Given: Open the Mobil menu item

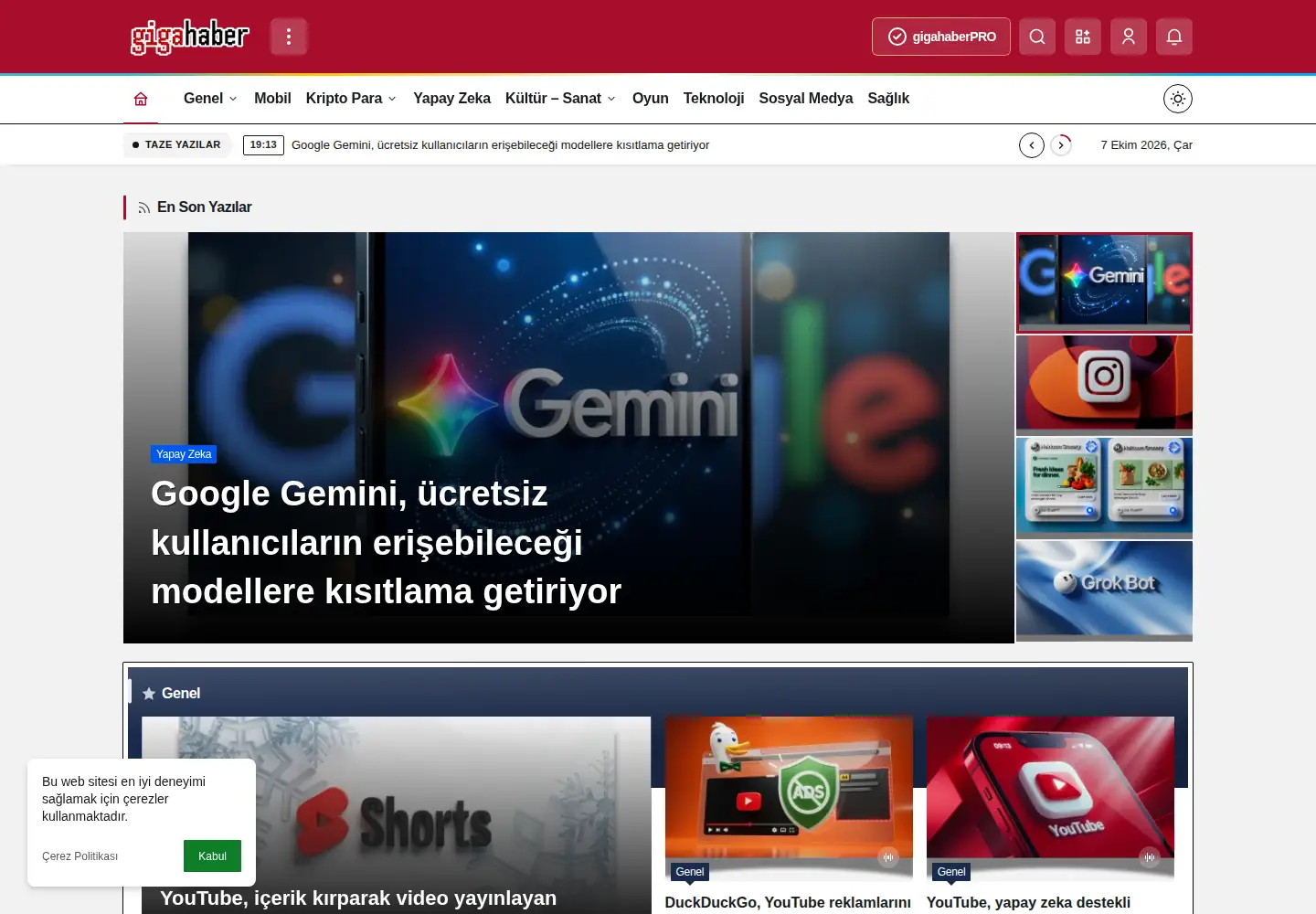Looking at the screenshot, I should pos(272,99).
